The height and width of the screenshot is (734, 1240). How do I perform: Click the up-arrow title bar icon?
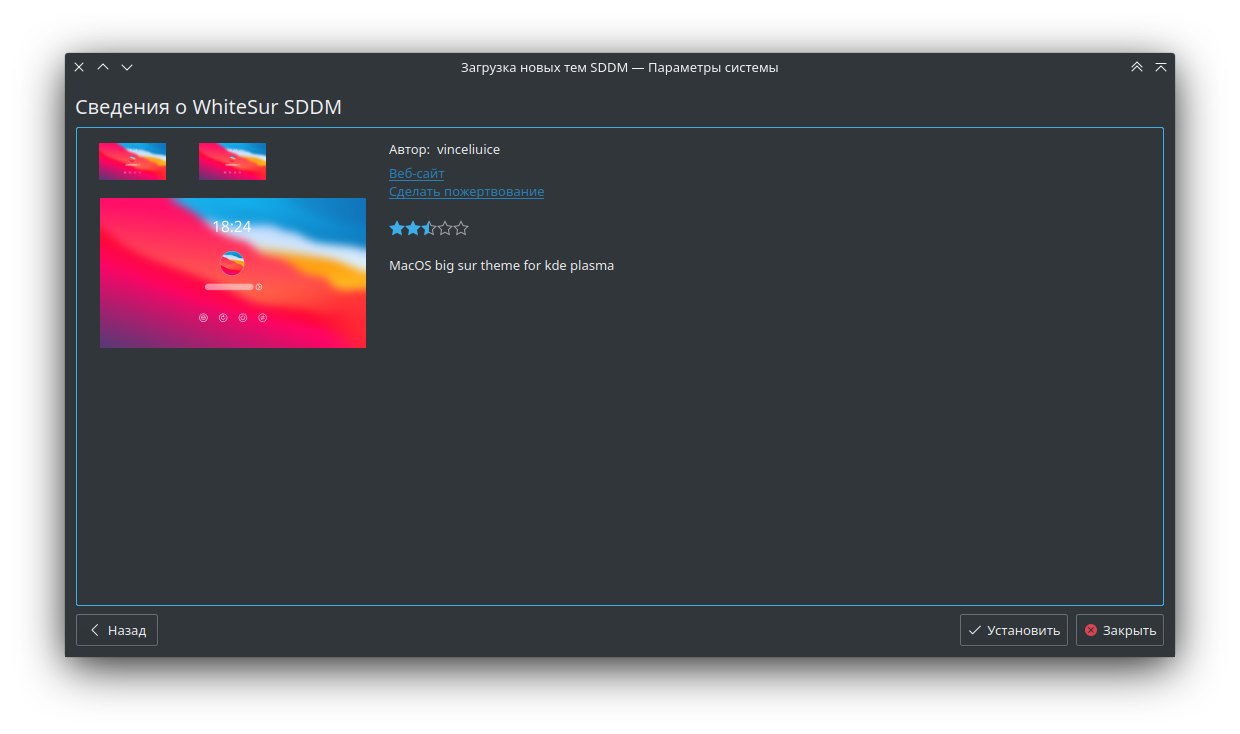pyautogui.click(x=103, y=67)
